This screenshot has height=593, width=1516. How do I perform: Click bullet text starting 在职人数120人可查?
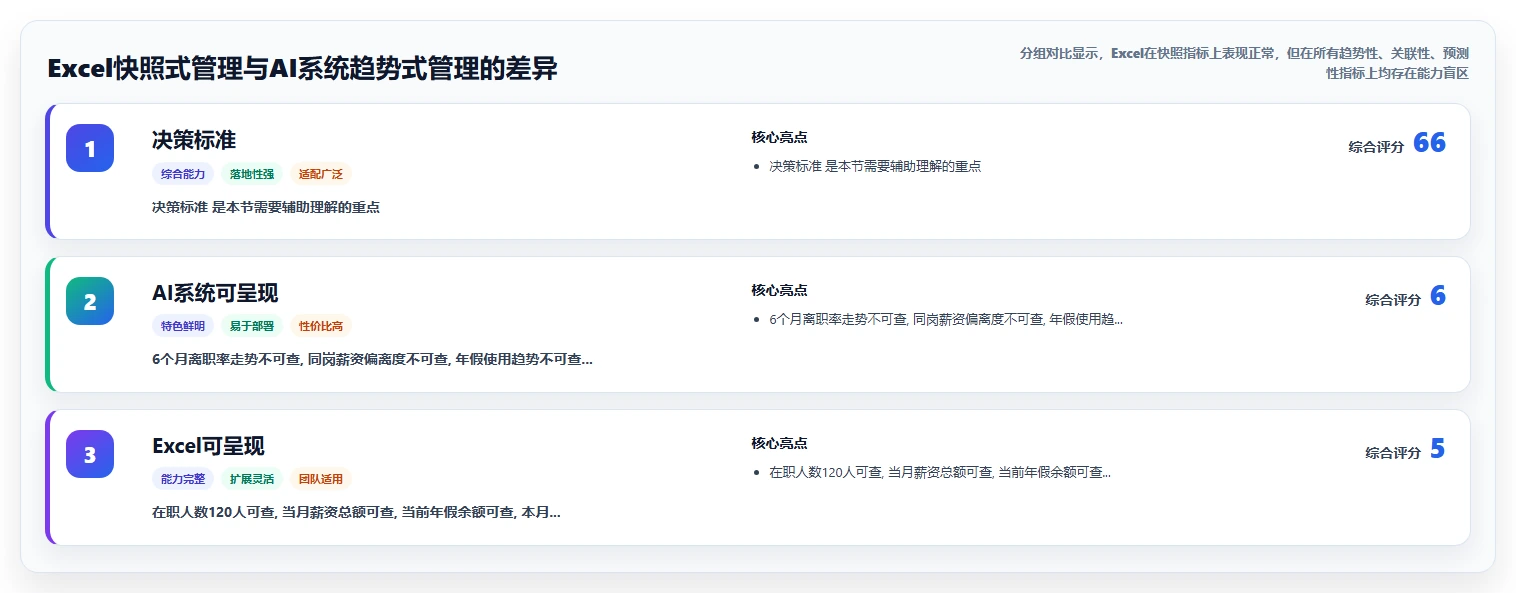coord(940,472)
